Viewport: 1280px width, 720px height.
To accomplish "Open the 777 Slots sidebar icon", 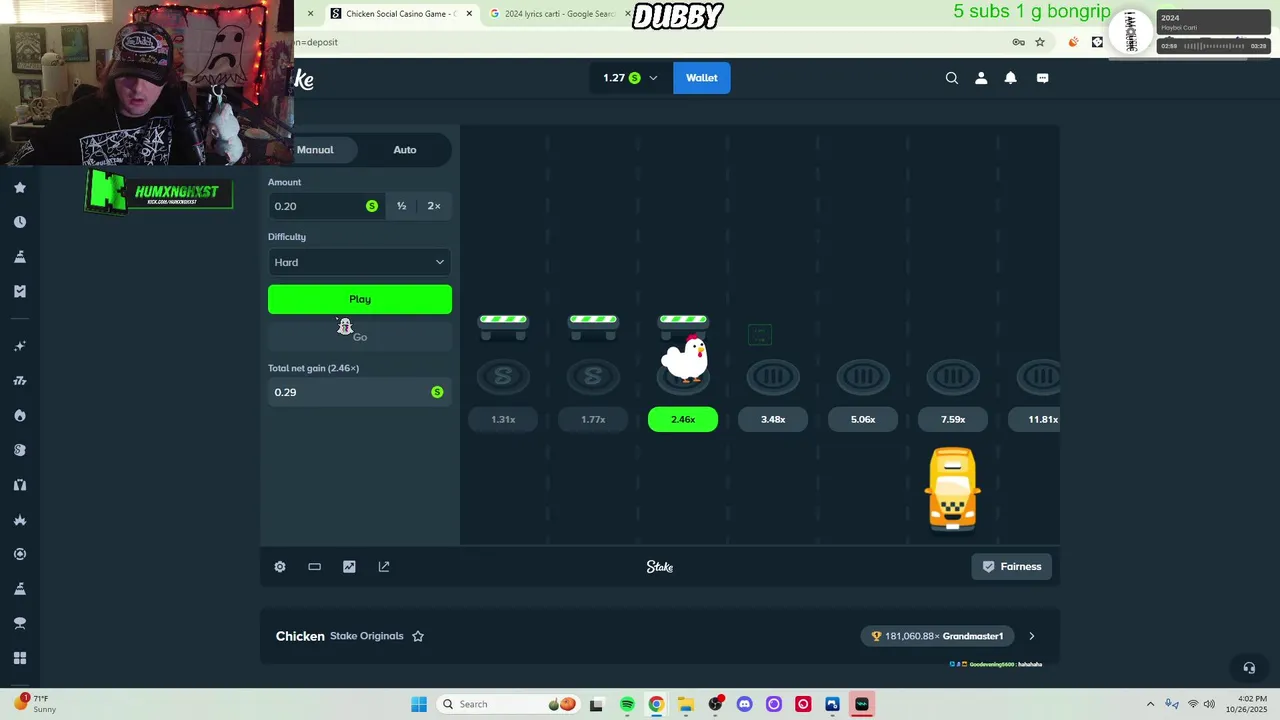I will (19, 381).
